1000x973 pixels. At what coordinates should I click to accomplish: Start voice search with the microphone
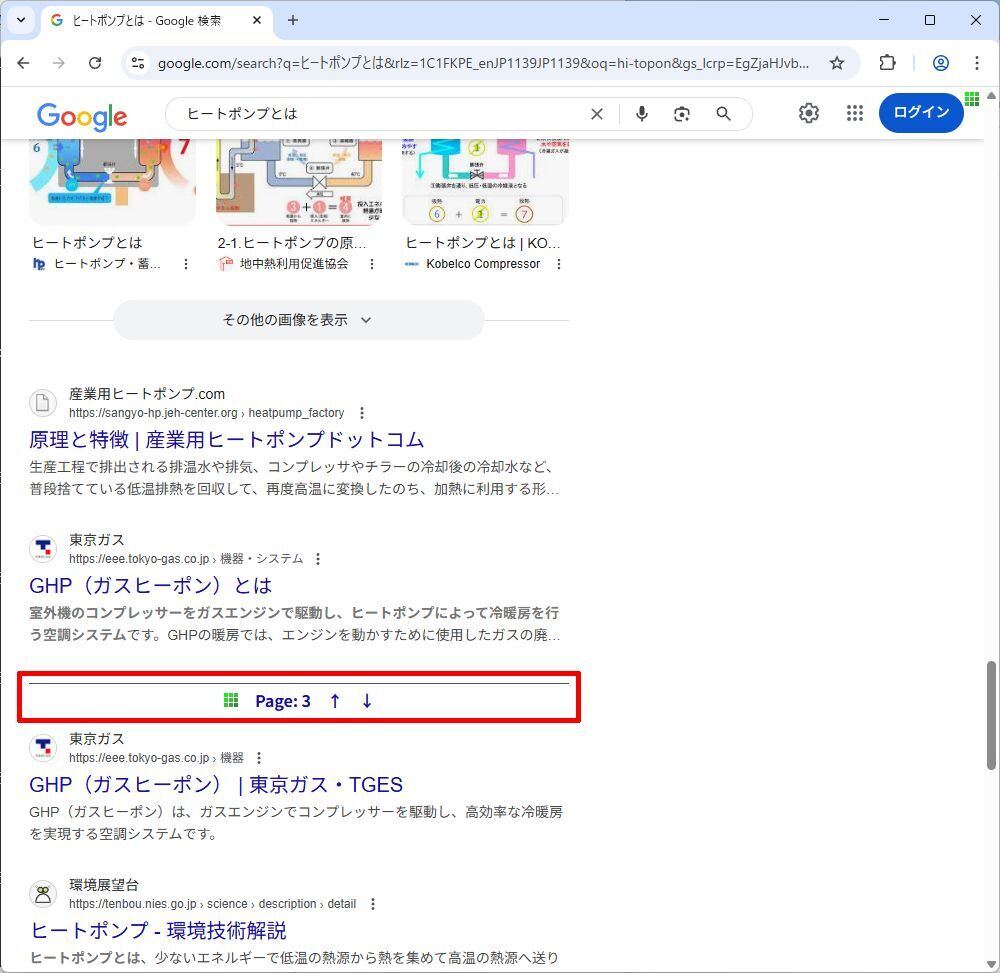point(642,113)
